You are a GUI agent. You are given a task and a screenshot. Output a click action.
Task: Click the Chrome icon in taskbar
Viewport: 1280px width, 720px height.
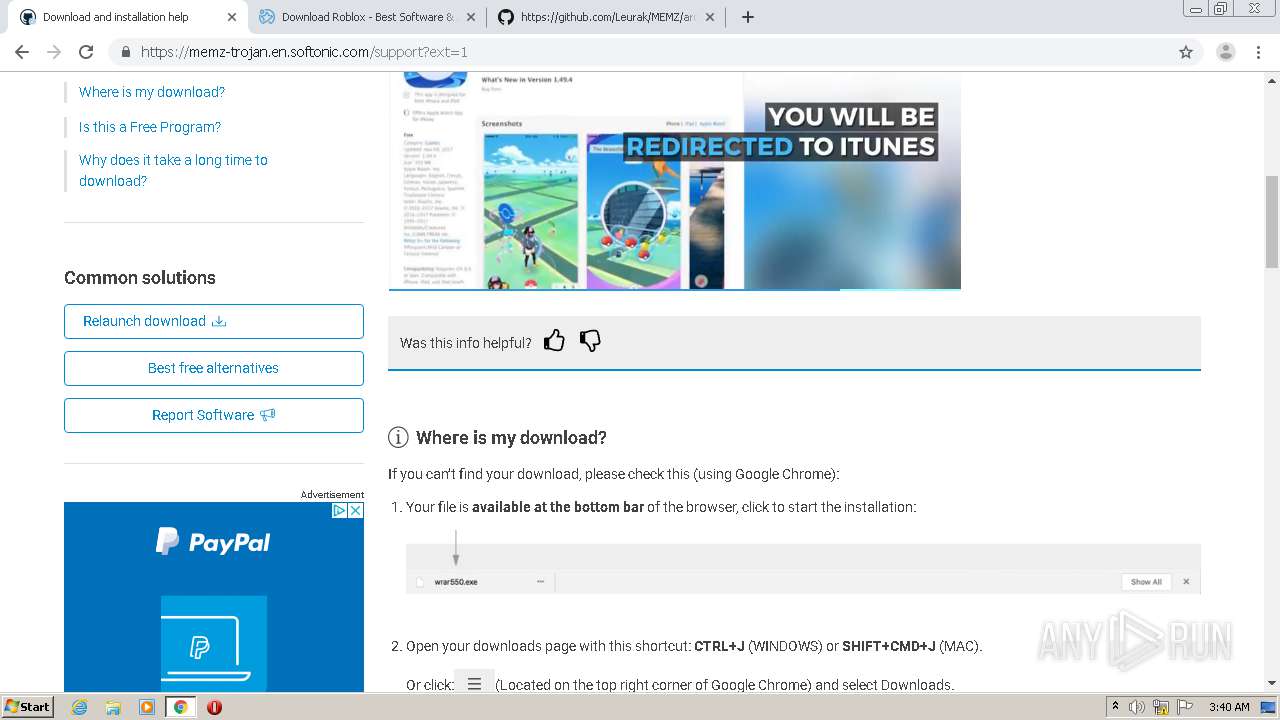(181, 707)
